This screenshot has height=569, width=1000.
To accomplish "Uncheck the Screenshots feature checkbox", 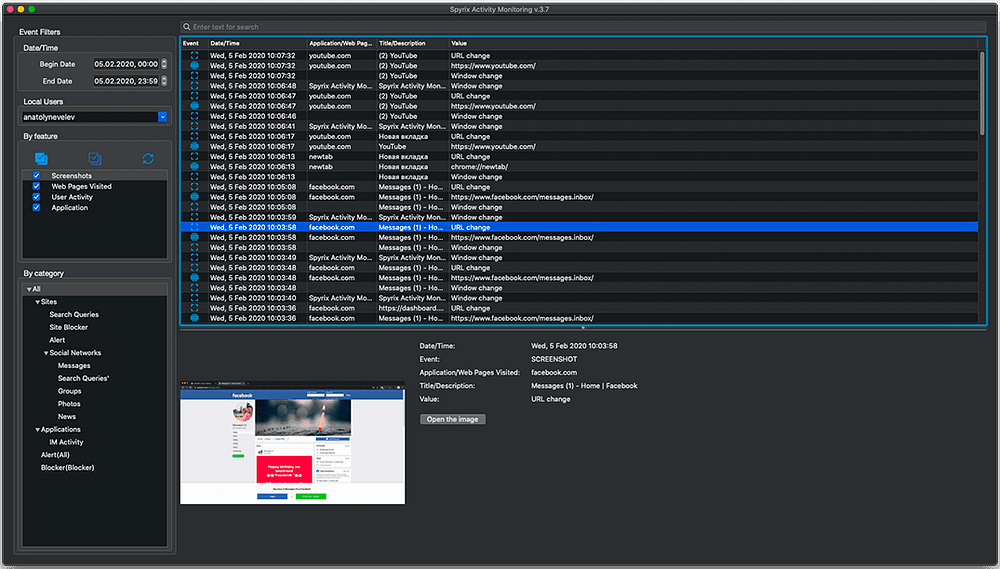I will pyautogui.click(x=36, y=175).
